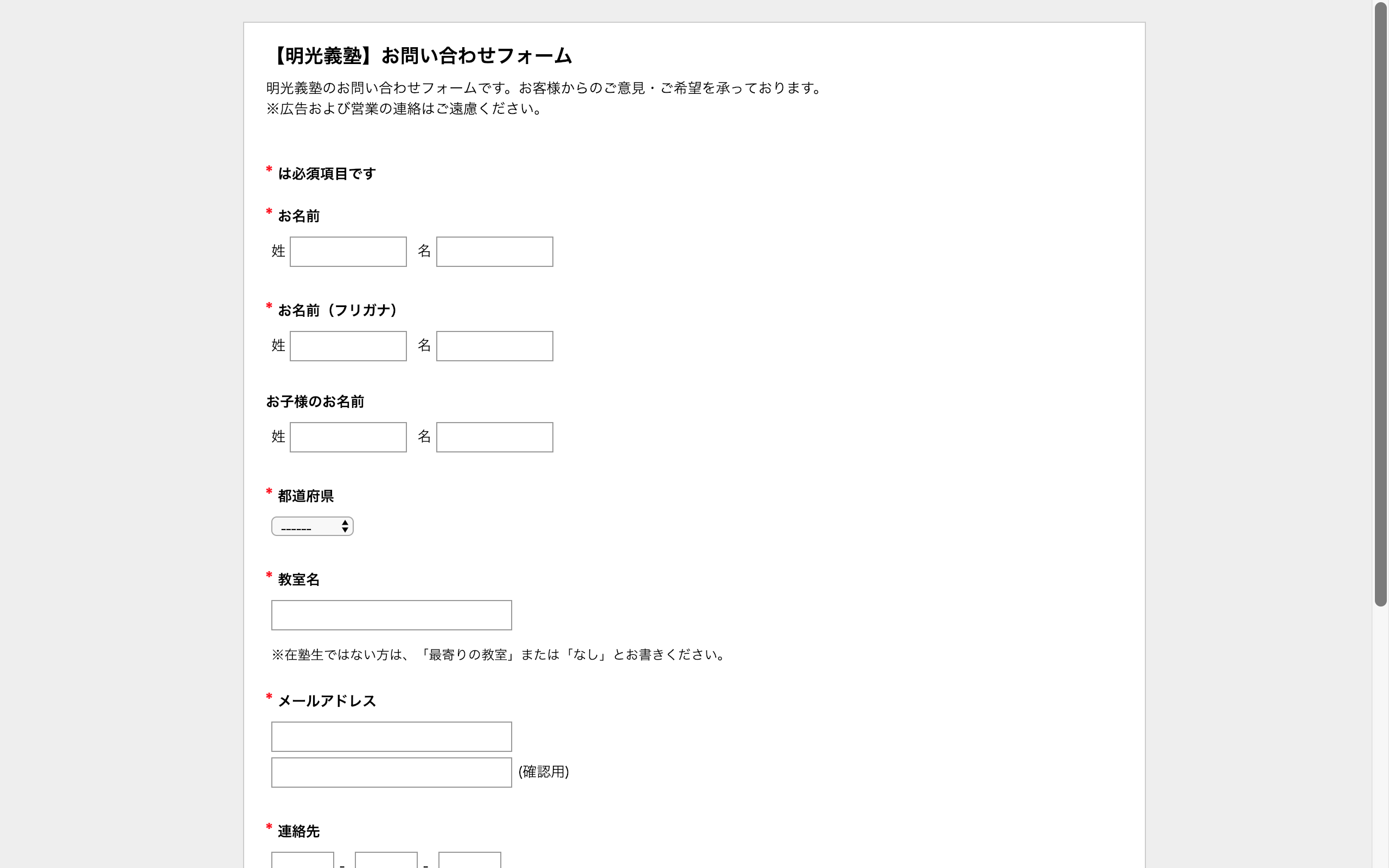This screenshot has width=1389, height=868.
Task: Open the 都道府県 prefecture dropdown
Action: (312, 526)
